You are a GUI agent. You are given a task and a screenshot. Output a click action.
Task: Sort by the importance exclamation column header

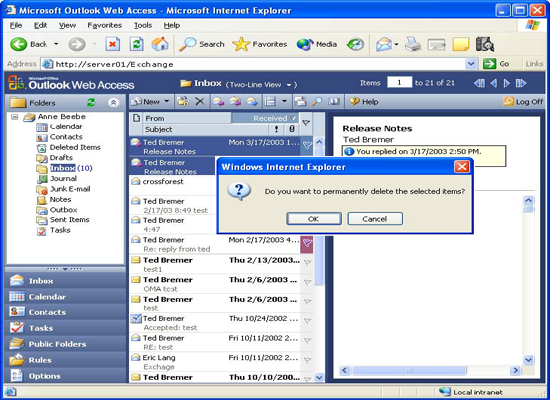(276, 129)
